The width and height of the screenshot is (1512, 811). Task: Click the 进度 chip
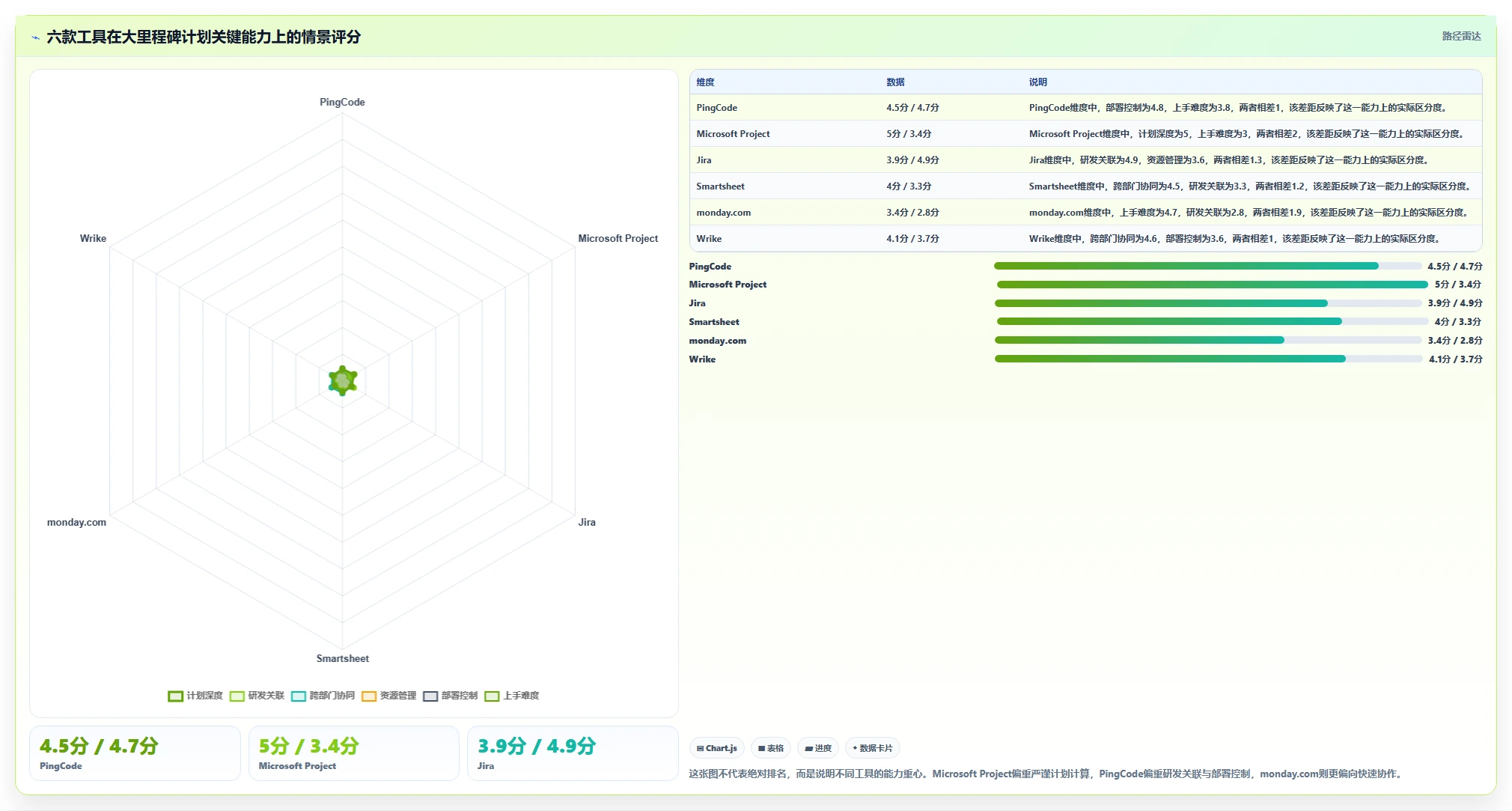[818, 748]
